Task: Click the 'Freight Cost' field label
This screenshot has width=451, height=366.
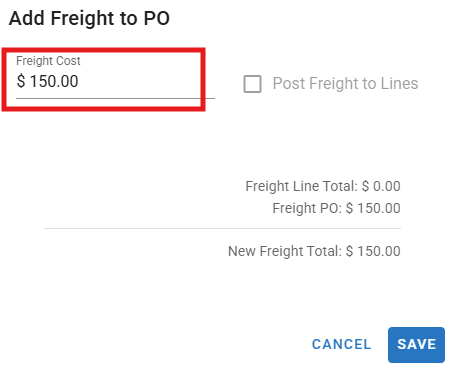Action: click(48, 61)
